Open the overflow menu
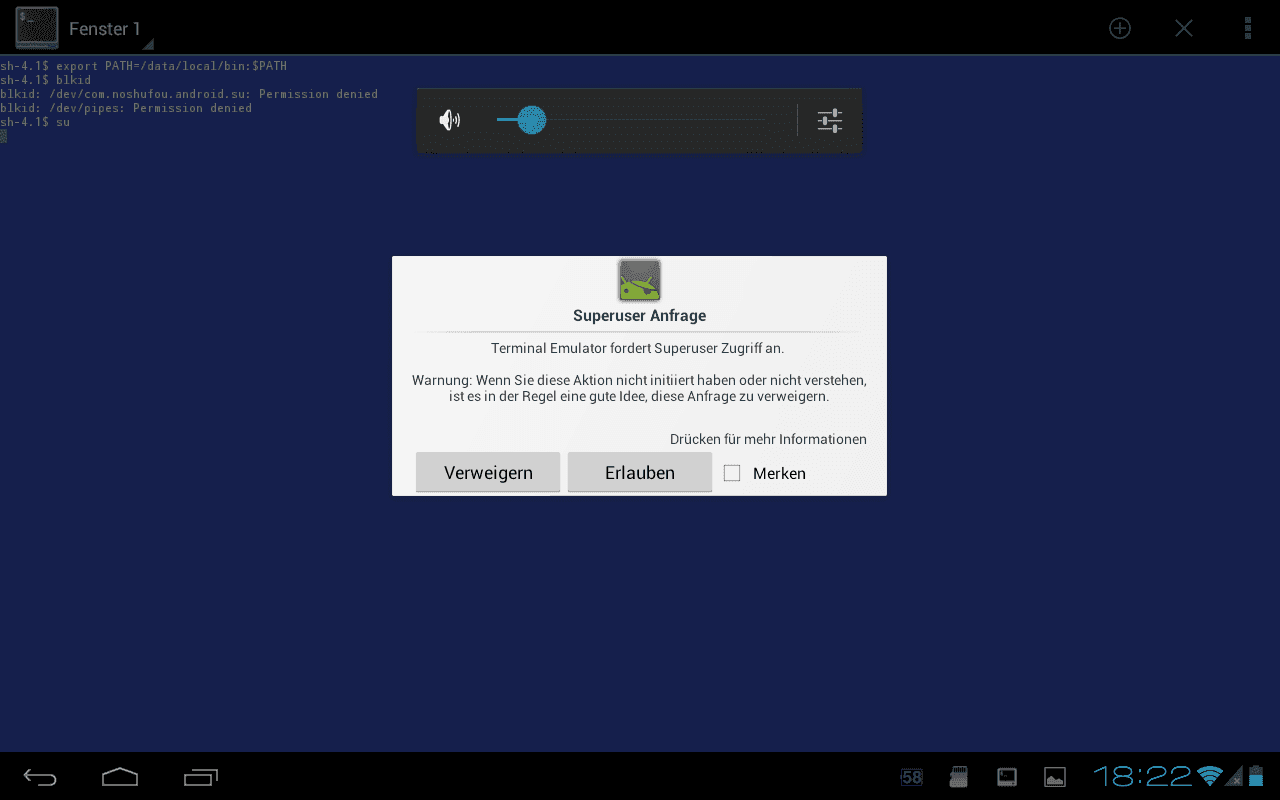Image resolution: width=1280 pixels, height=800 pixels. click(x=1248, y=28)
